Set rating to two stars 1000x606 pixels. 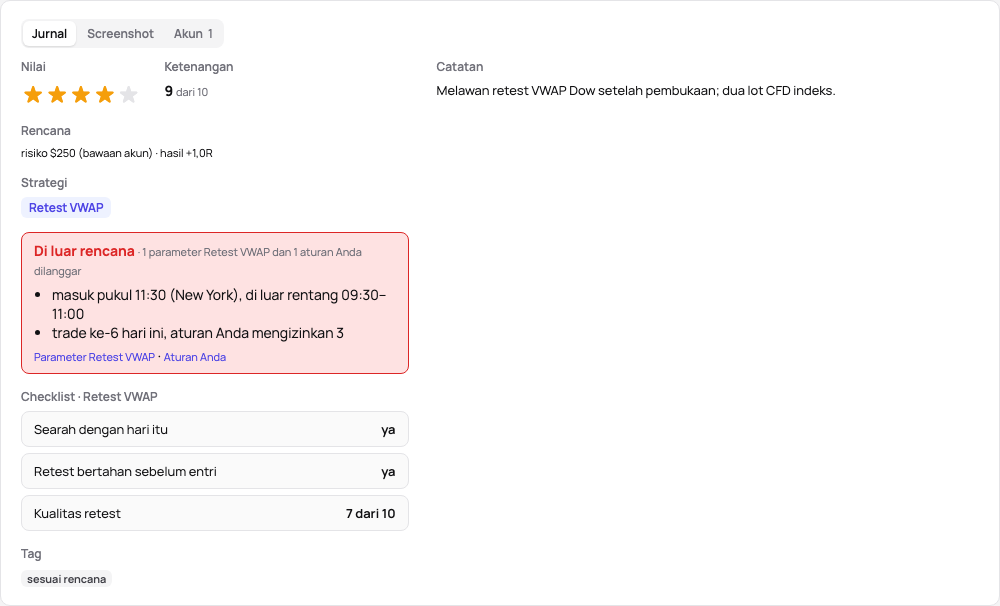pos(57,95)
